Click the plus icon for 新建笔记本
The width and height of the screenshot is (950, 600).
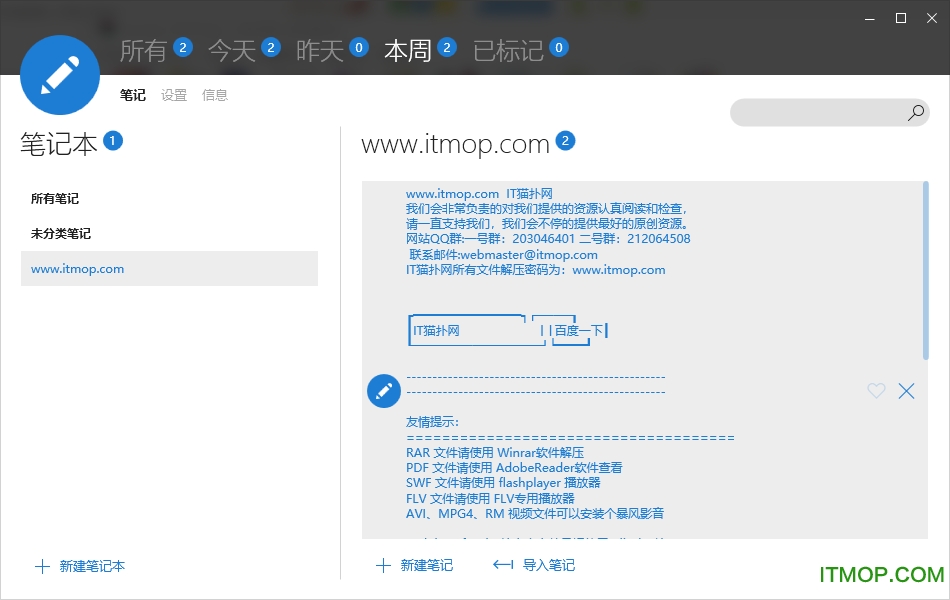point(42,566)
